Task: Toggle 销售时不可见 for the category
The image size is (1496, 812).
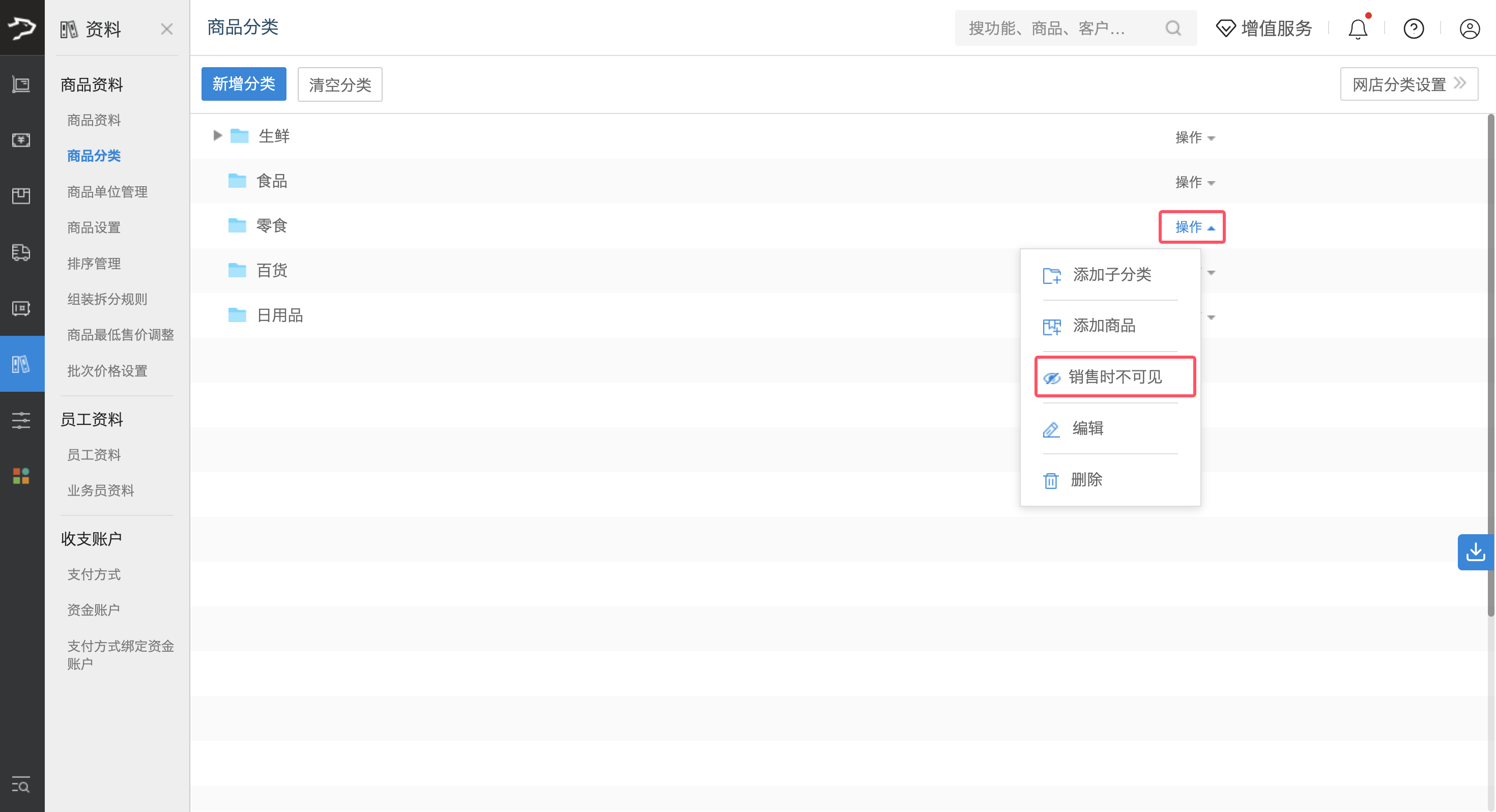Action: click(x=1114, y=377)
